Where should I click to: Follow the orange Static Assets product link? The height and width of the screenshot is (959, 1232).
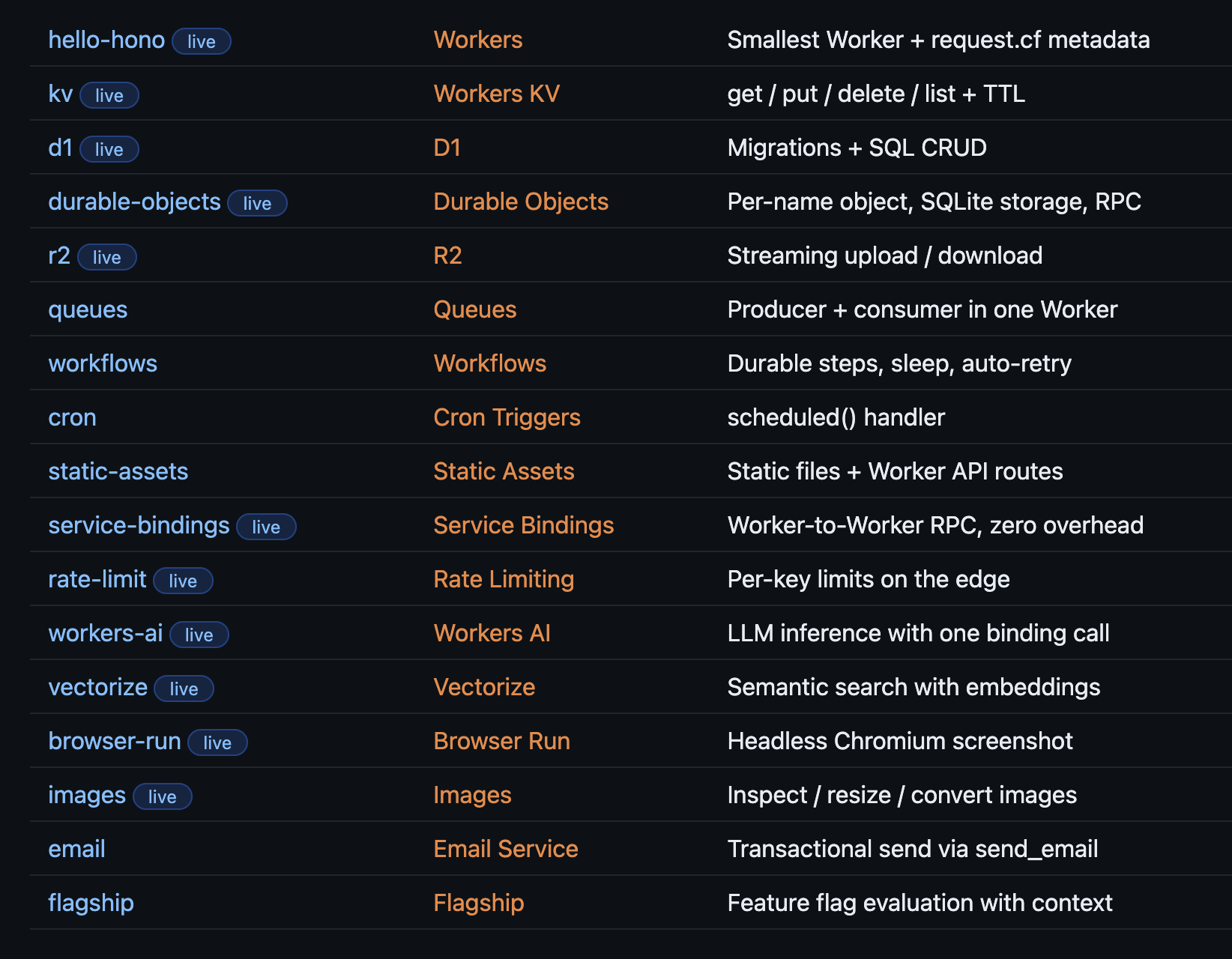pyautogui.click(x=504, y=471)
